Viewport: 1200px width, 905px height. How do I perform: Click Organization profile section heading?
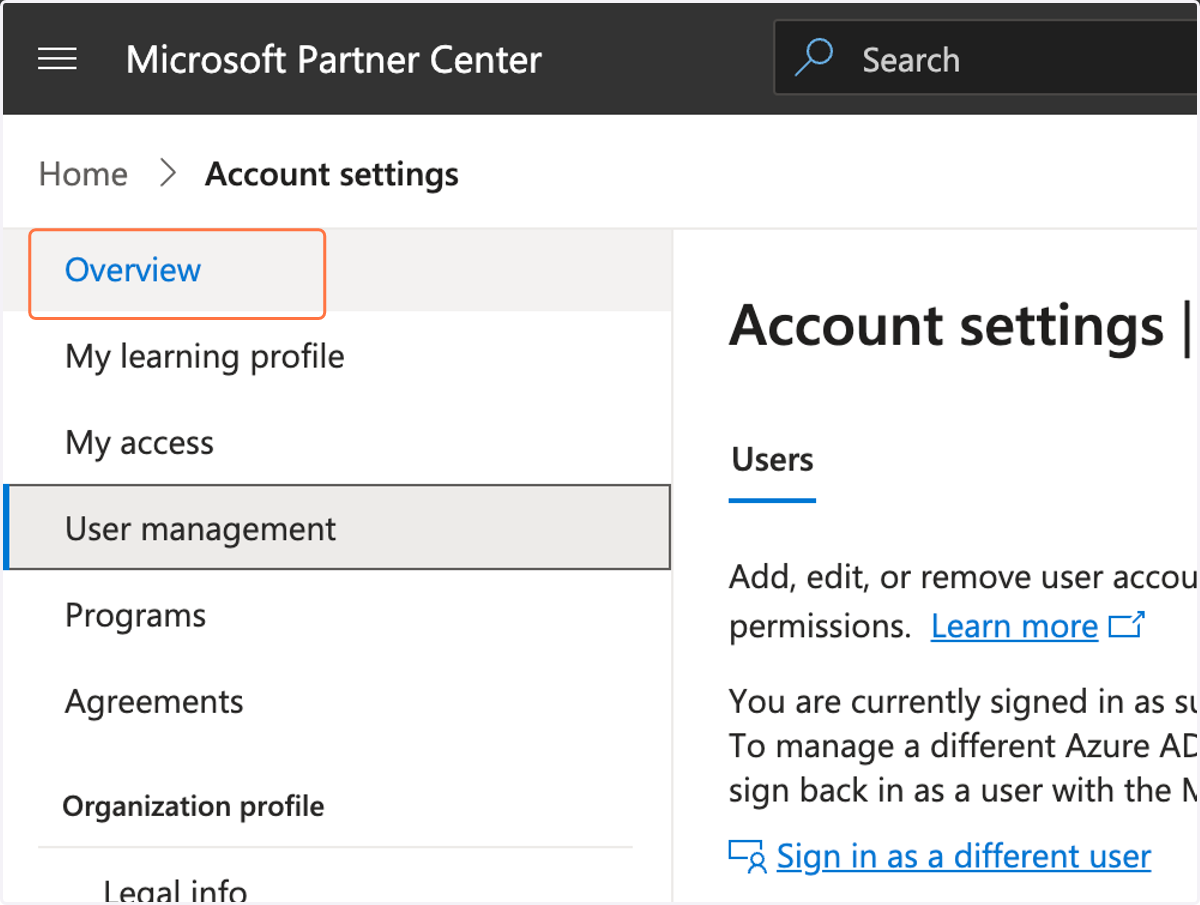click(x=193, y=807)
